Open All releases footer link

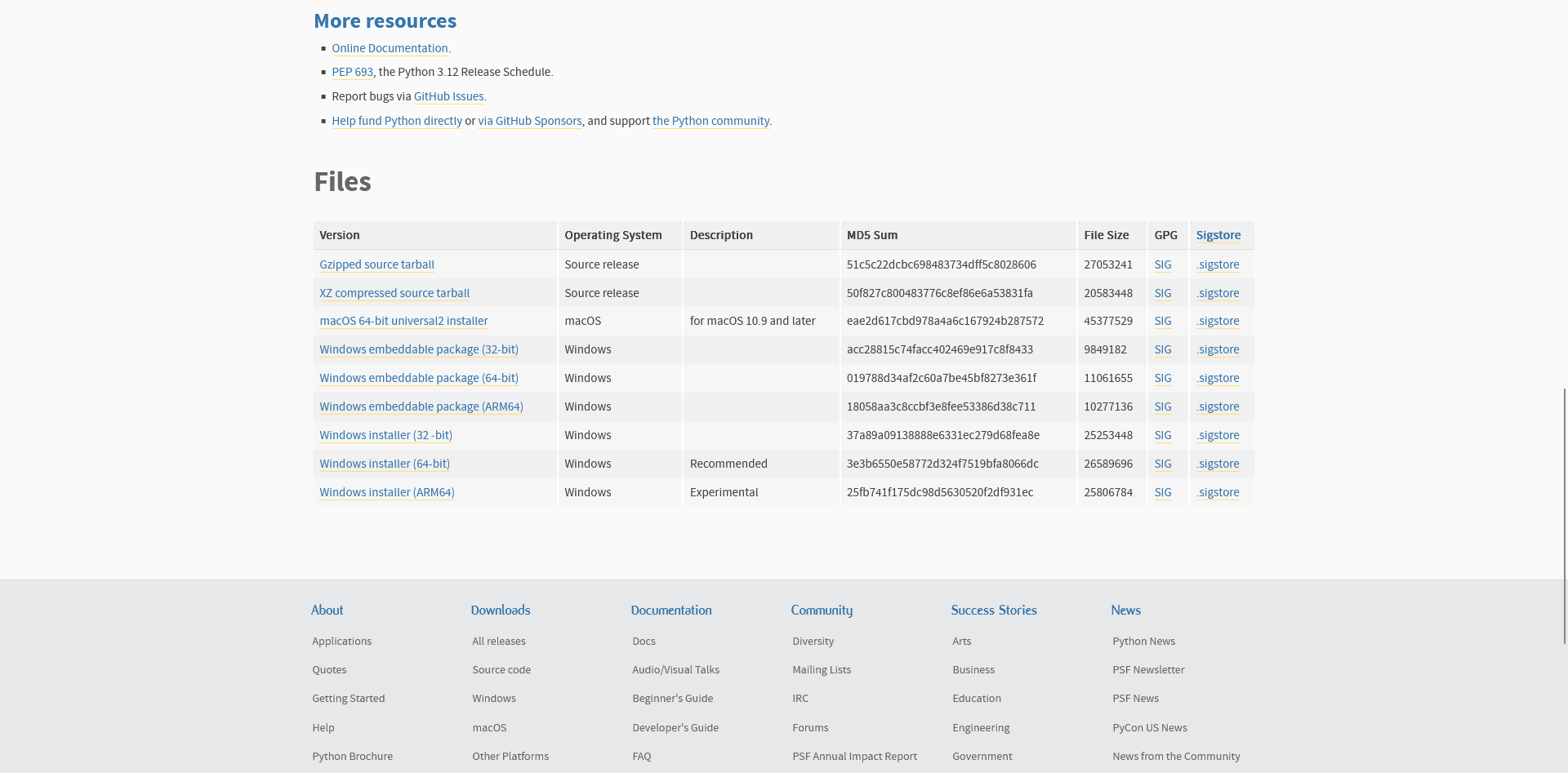499,641
